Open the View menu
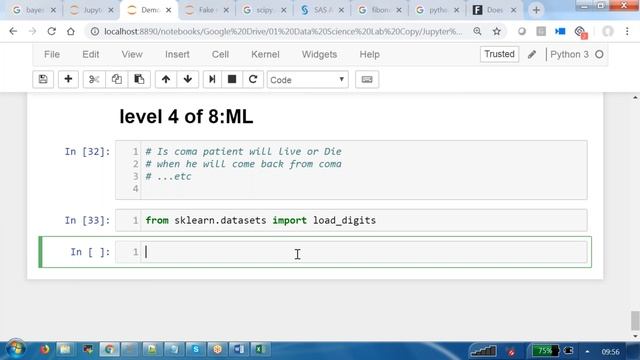 point(132,54)
